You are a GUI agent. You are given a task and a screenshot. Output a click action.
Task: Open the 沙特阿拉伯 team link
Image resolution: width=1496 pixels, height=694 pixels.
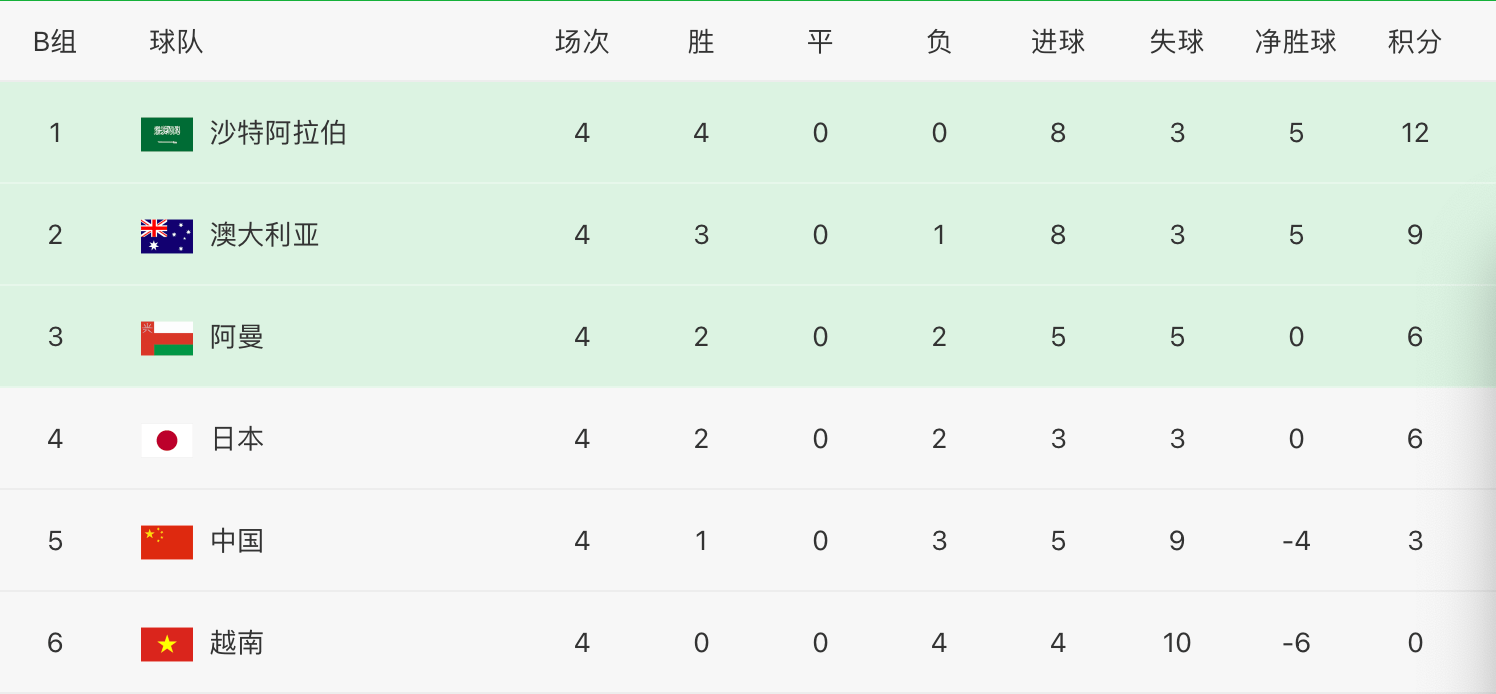(278, 133)
